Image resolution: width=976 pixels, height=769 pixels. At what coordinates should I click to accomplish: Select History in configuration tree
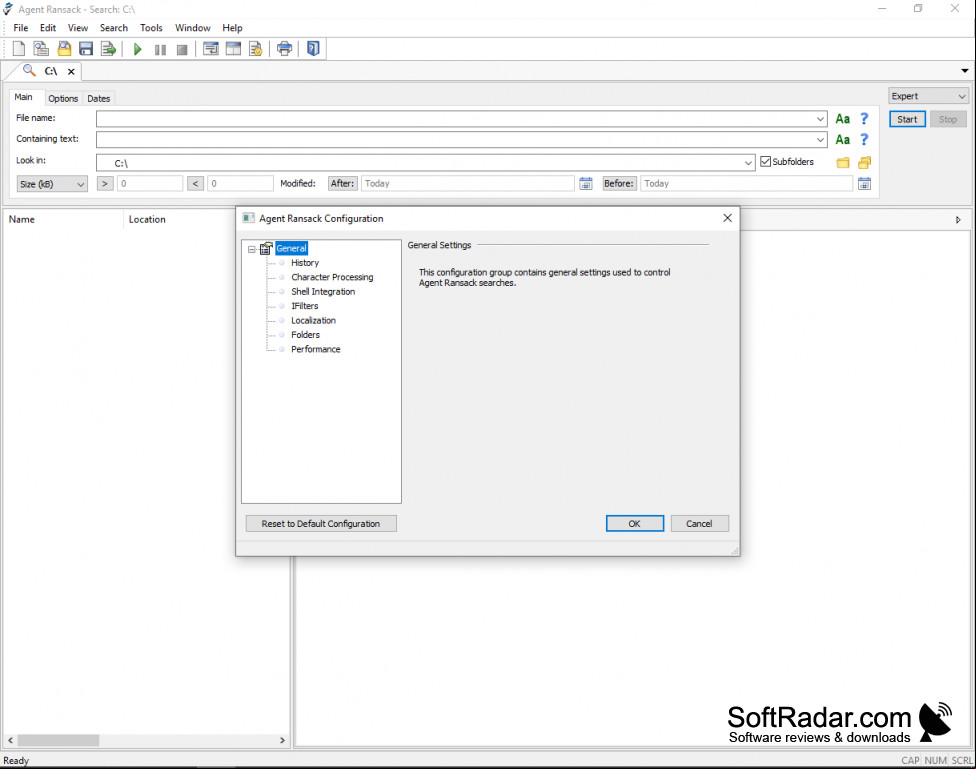pos(305,263)
